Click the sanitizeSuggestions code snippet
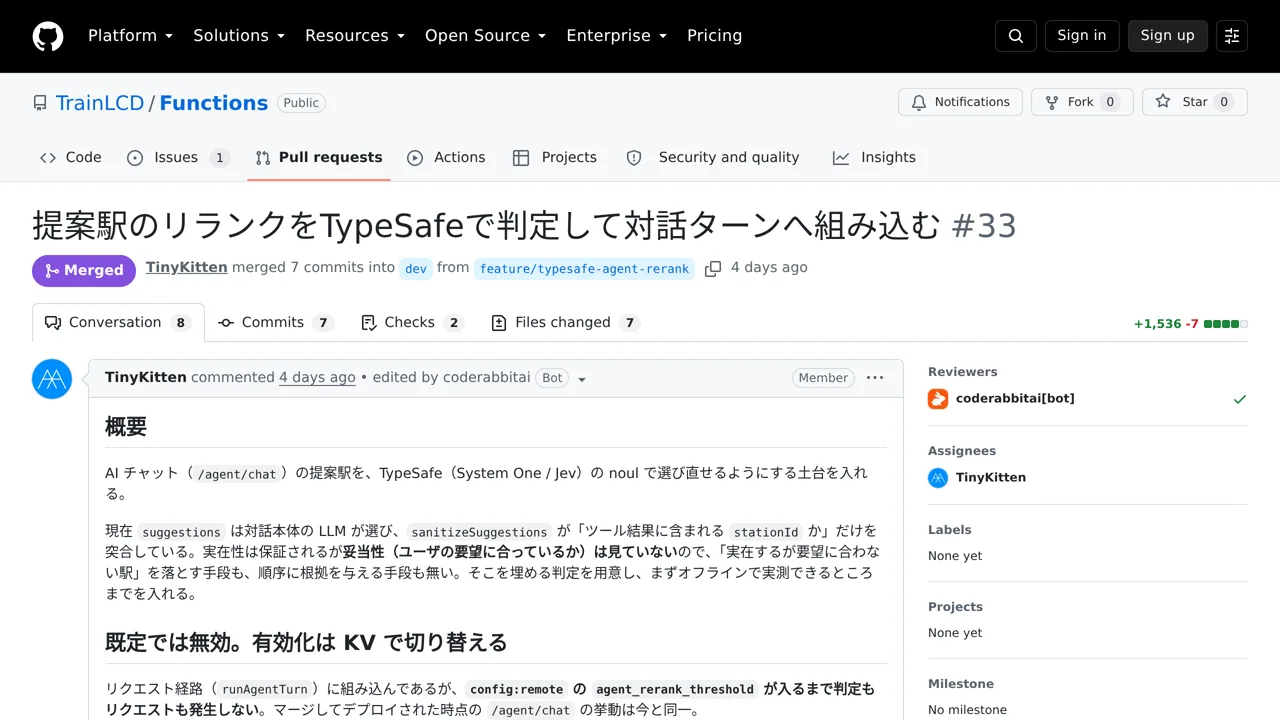 tap(479, 532)
